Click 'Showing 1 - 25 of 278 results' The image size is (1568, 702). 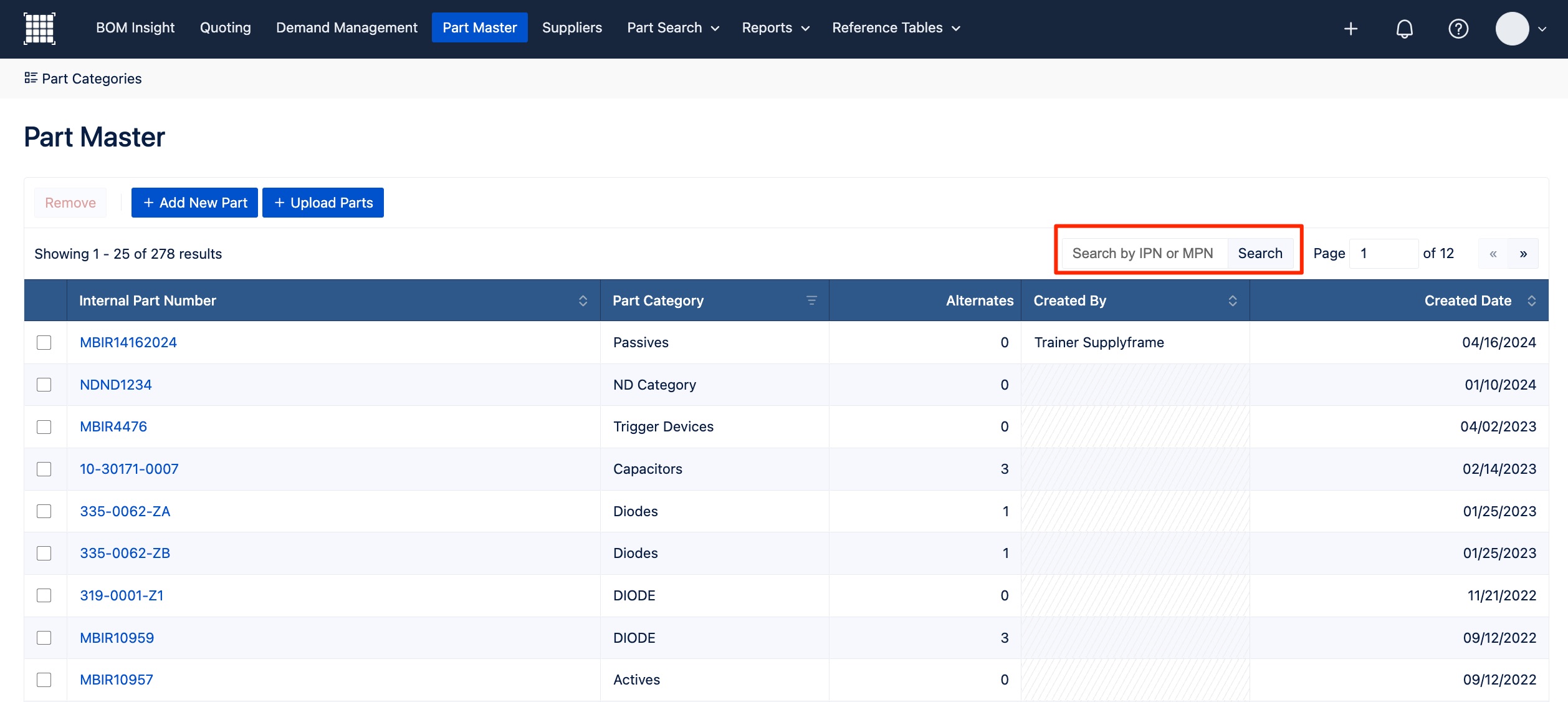tap(128, 254)
